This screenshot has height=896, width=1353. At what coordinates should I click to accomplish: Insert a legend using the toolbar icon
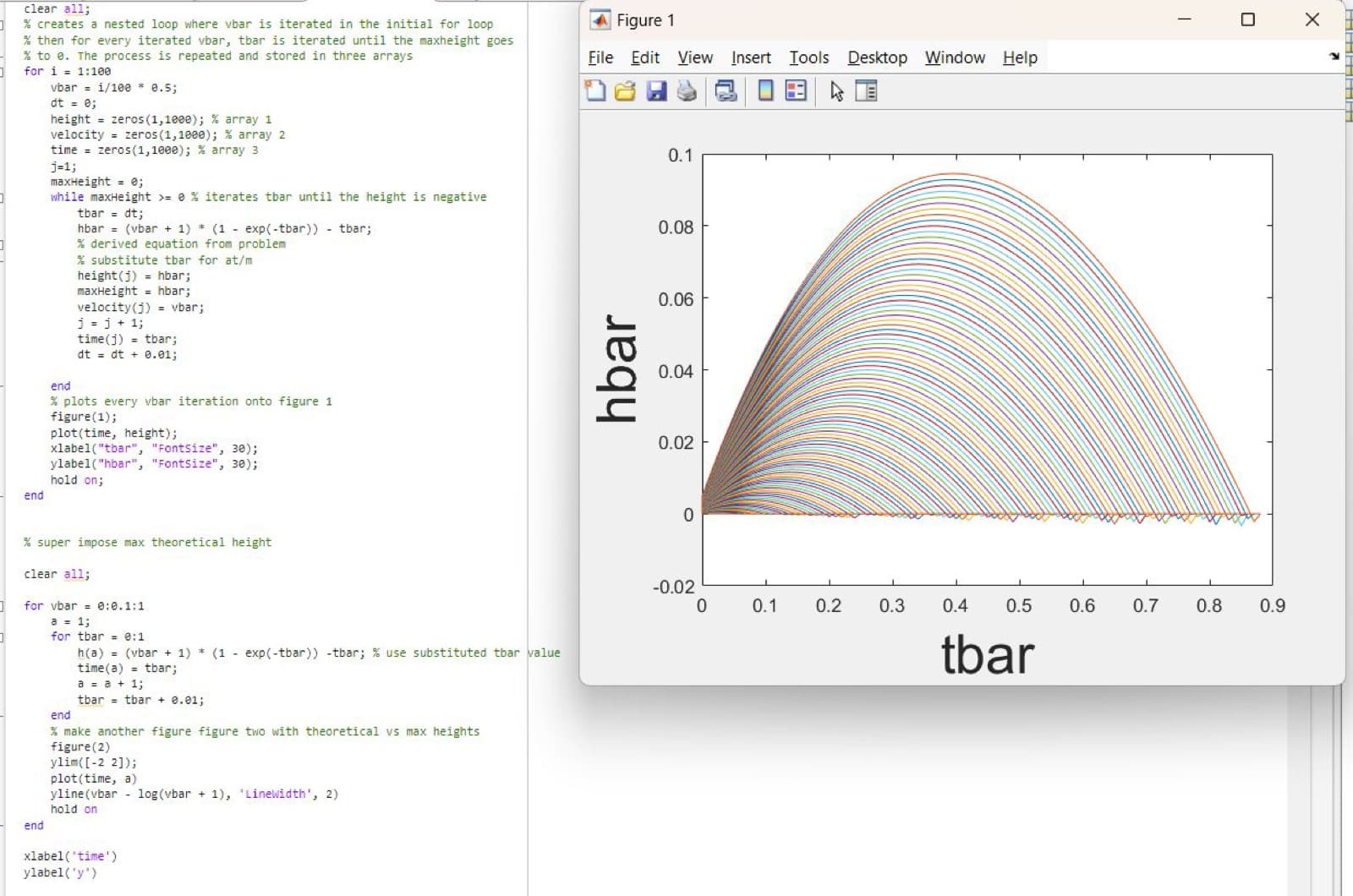(796, 90)
